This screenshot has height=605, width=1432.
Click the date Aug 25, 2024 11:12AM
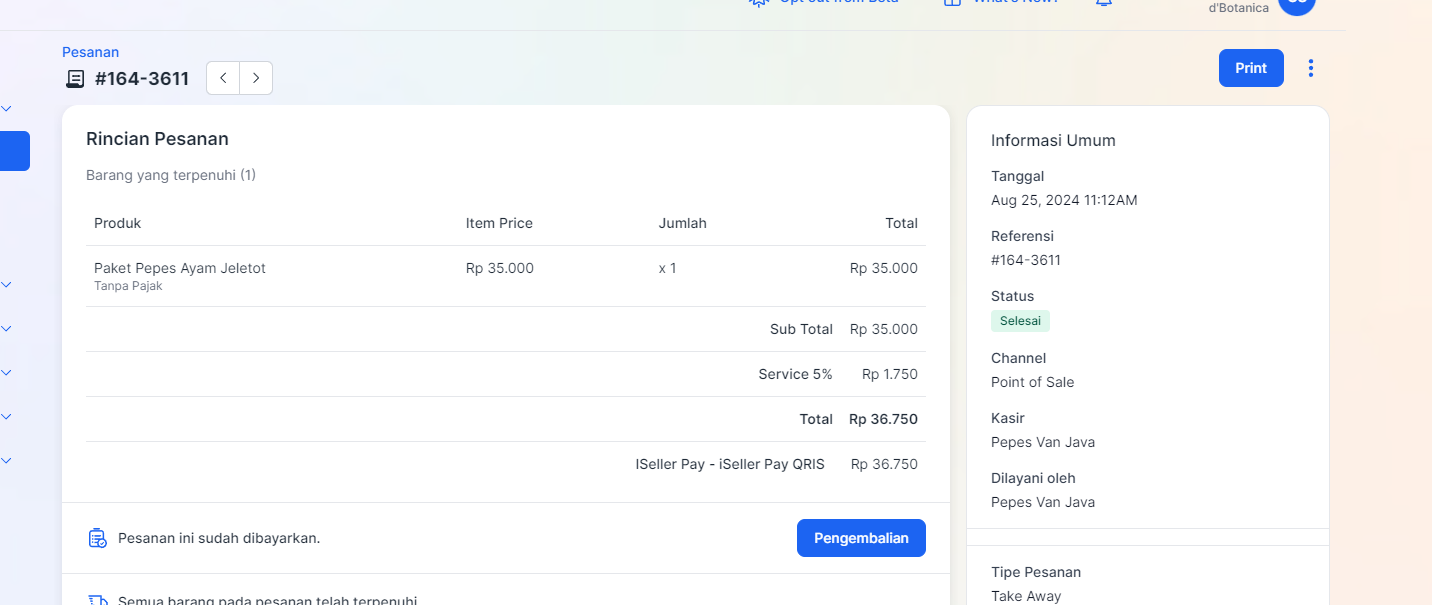pyautogui.click(x=1064, y=200)
